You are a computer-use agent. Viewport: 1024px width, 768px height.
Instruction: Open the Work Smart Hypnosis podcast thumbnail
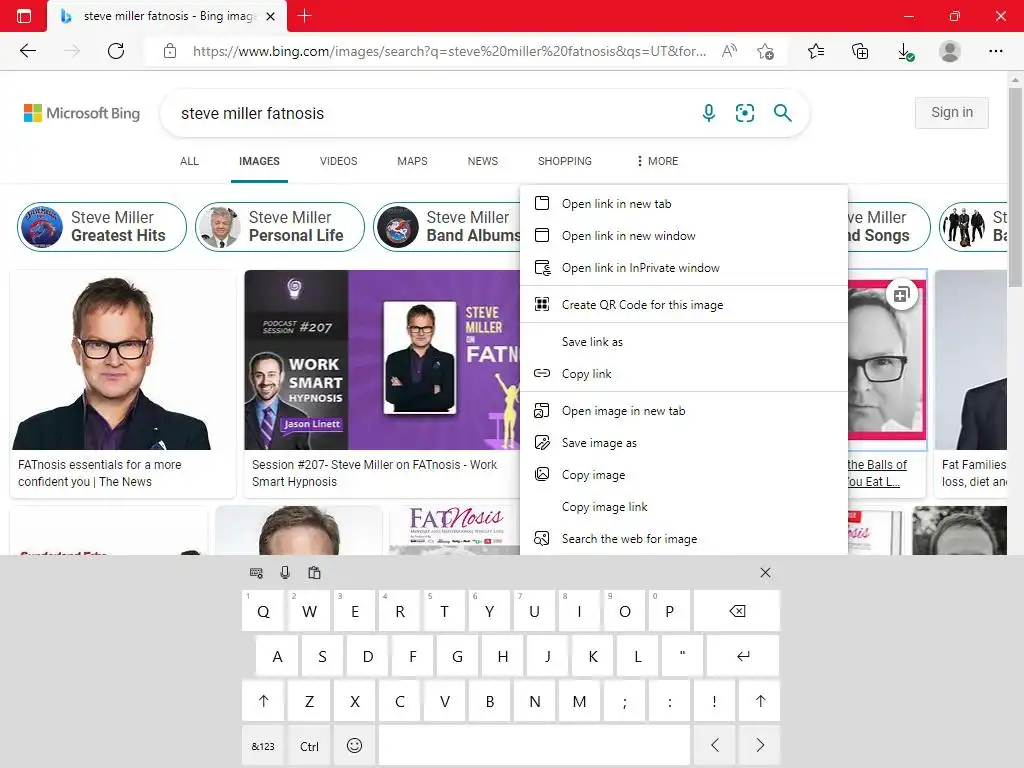382,360
